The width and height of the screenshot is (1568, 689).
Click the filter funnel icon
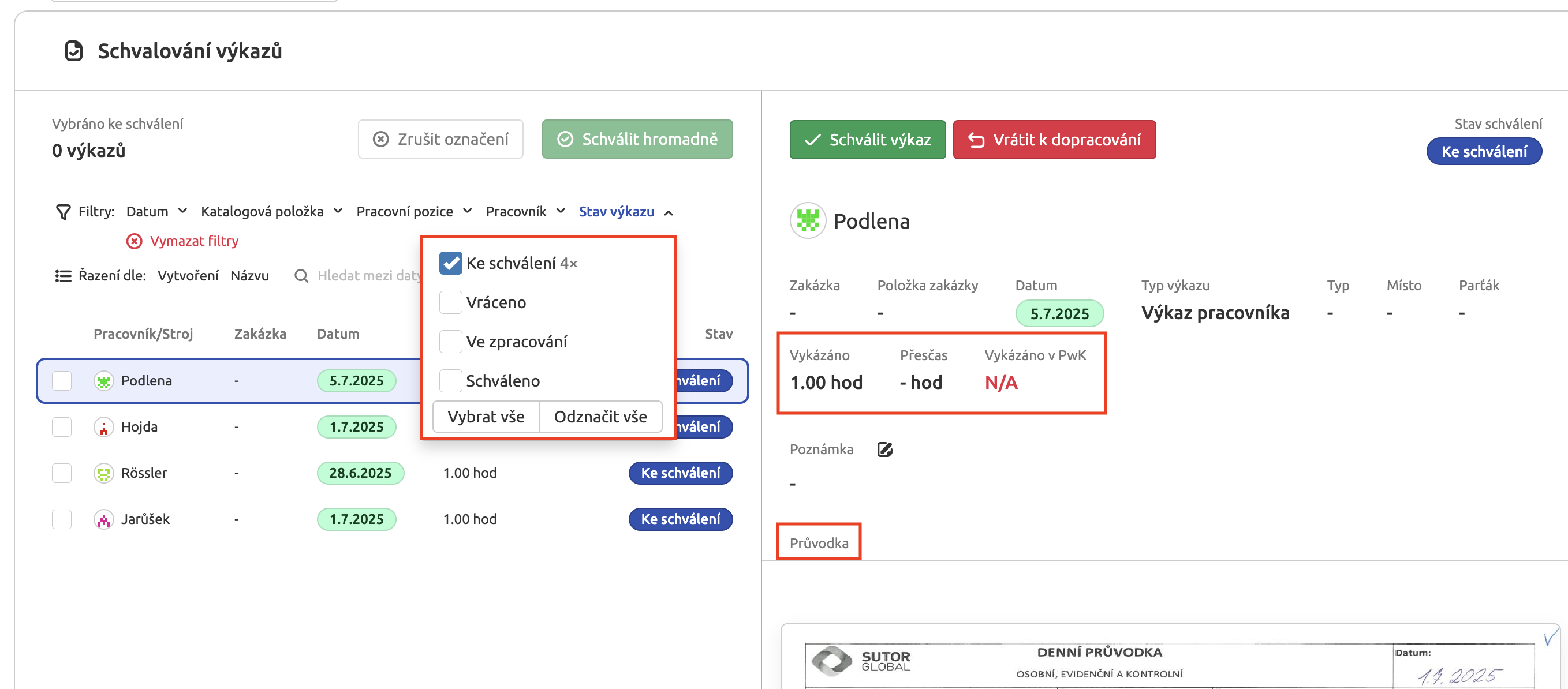pyautogui.click(x=63, y=212)
